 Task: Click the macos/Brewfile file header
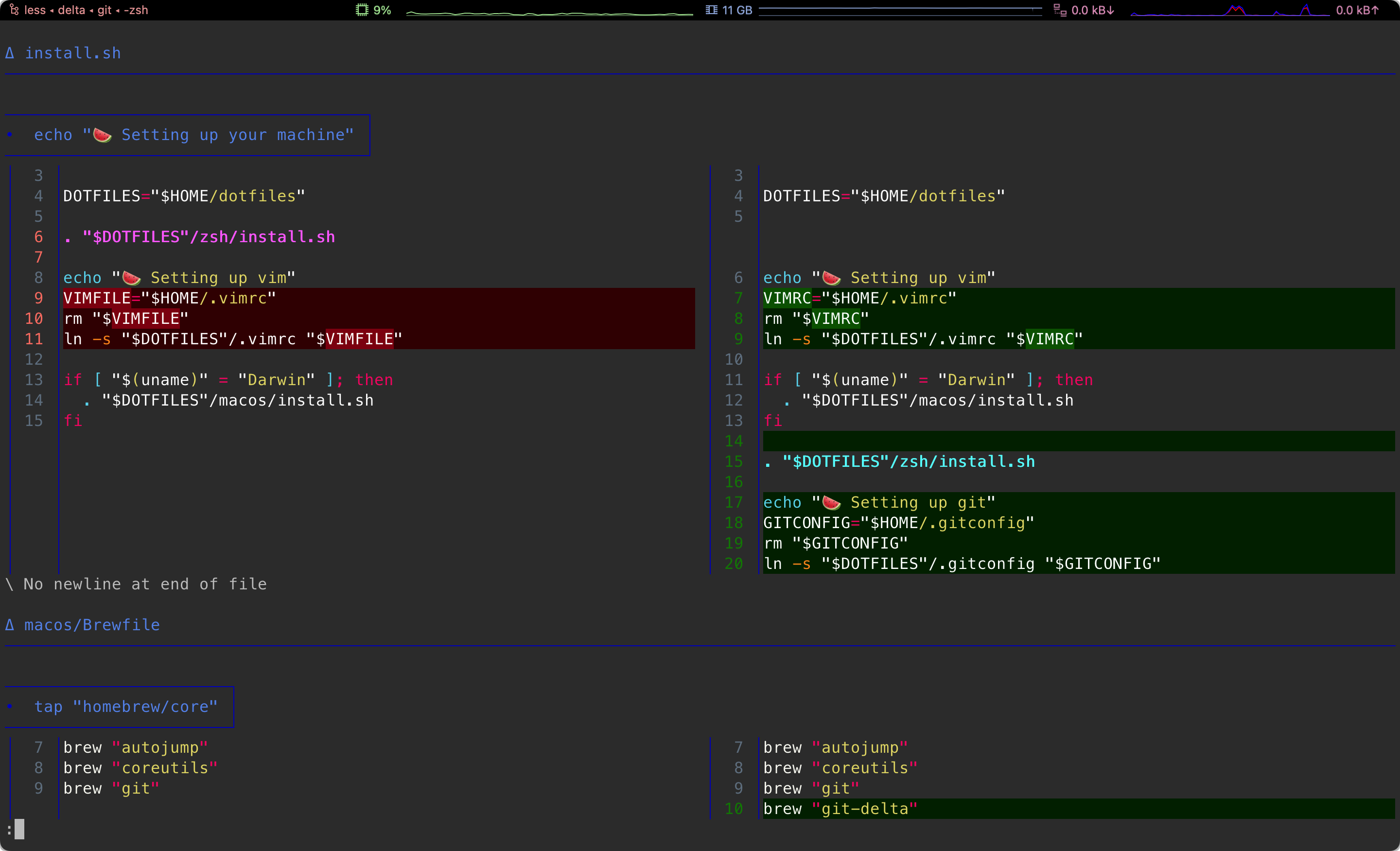click(91, 625)
